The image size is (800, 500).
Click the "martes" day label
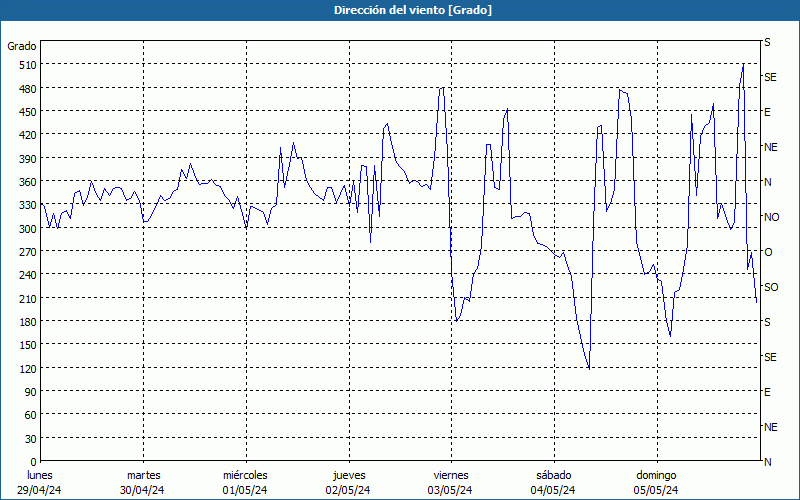[143, 476]
